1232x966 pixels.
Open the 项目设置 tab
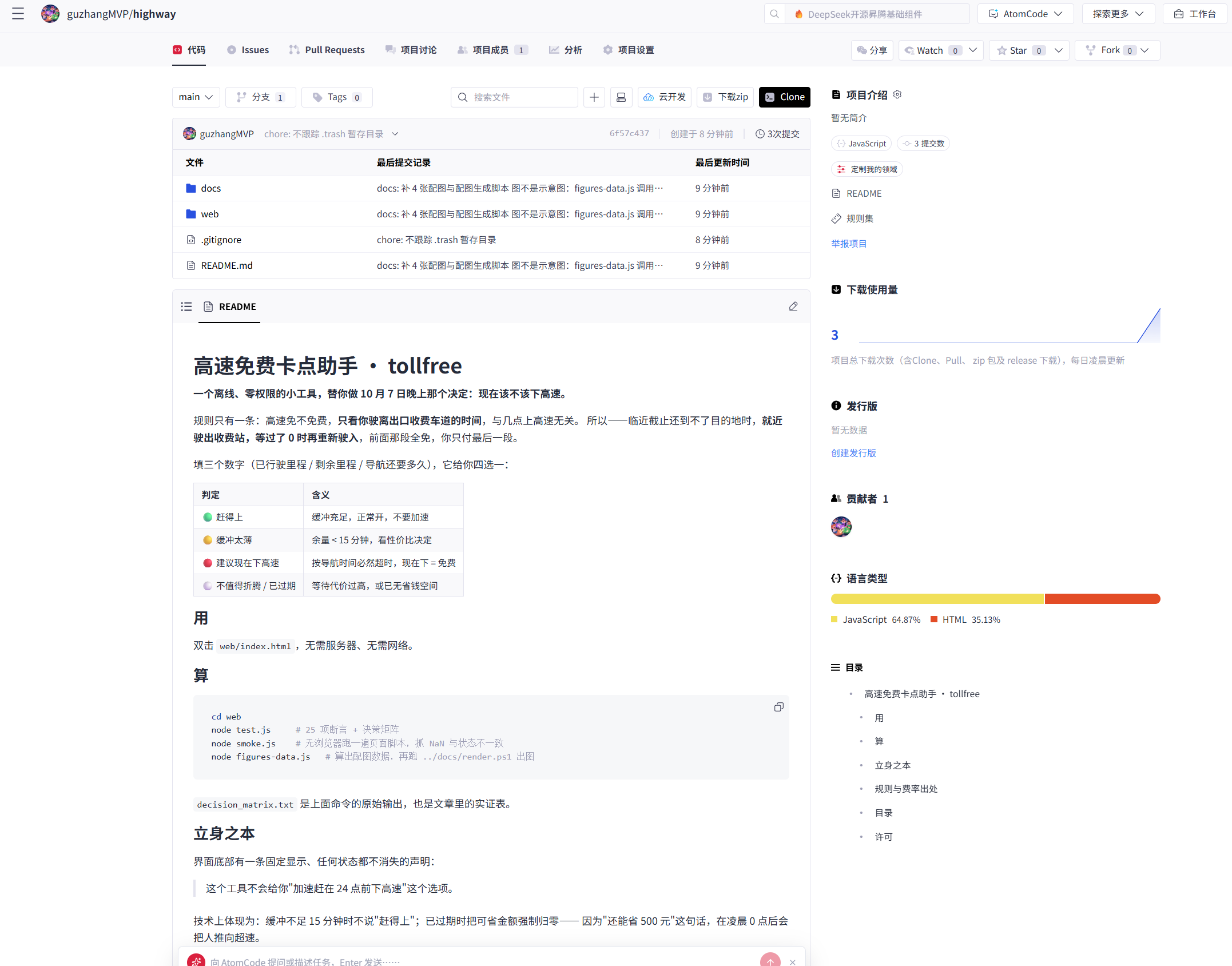[629, 50]
